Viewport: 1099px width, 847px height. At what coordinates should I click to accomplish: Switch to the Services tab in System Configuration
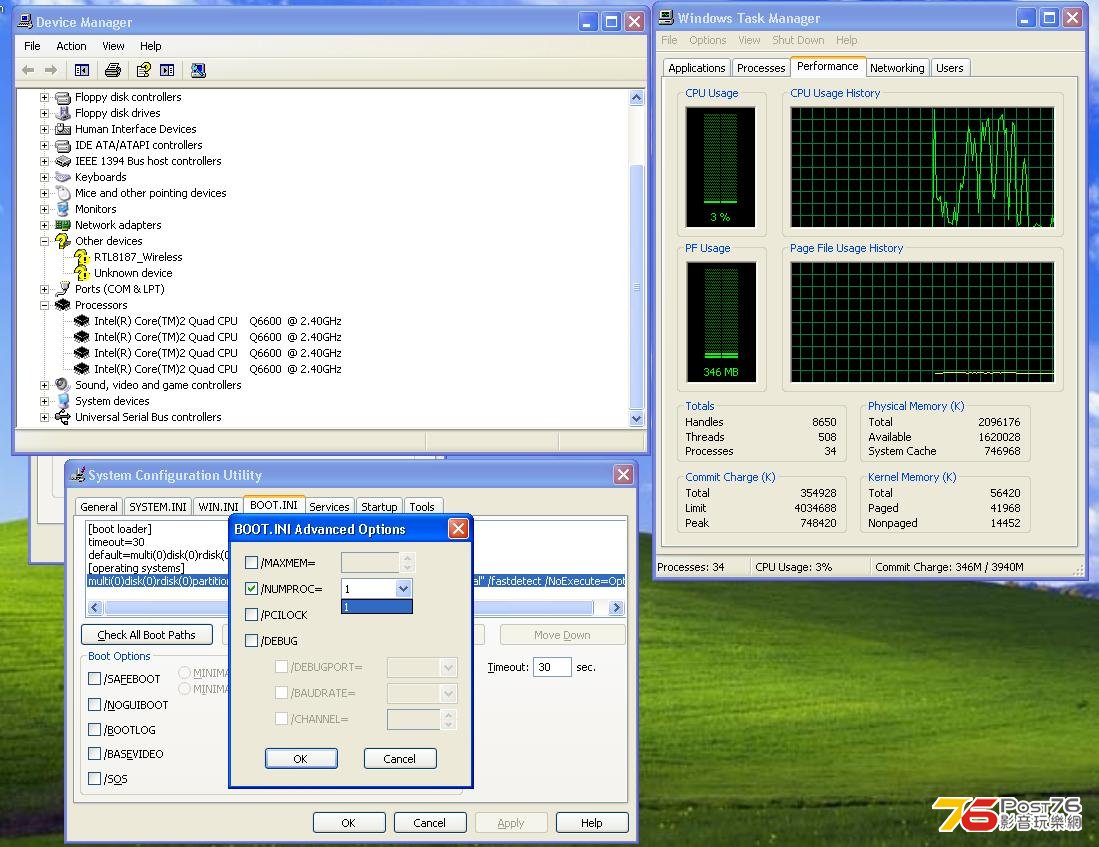(329, 506)
